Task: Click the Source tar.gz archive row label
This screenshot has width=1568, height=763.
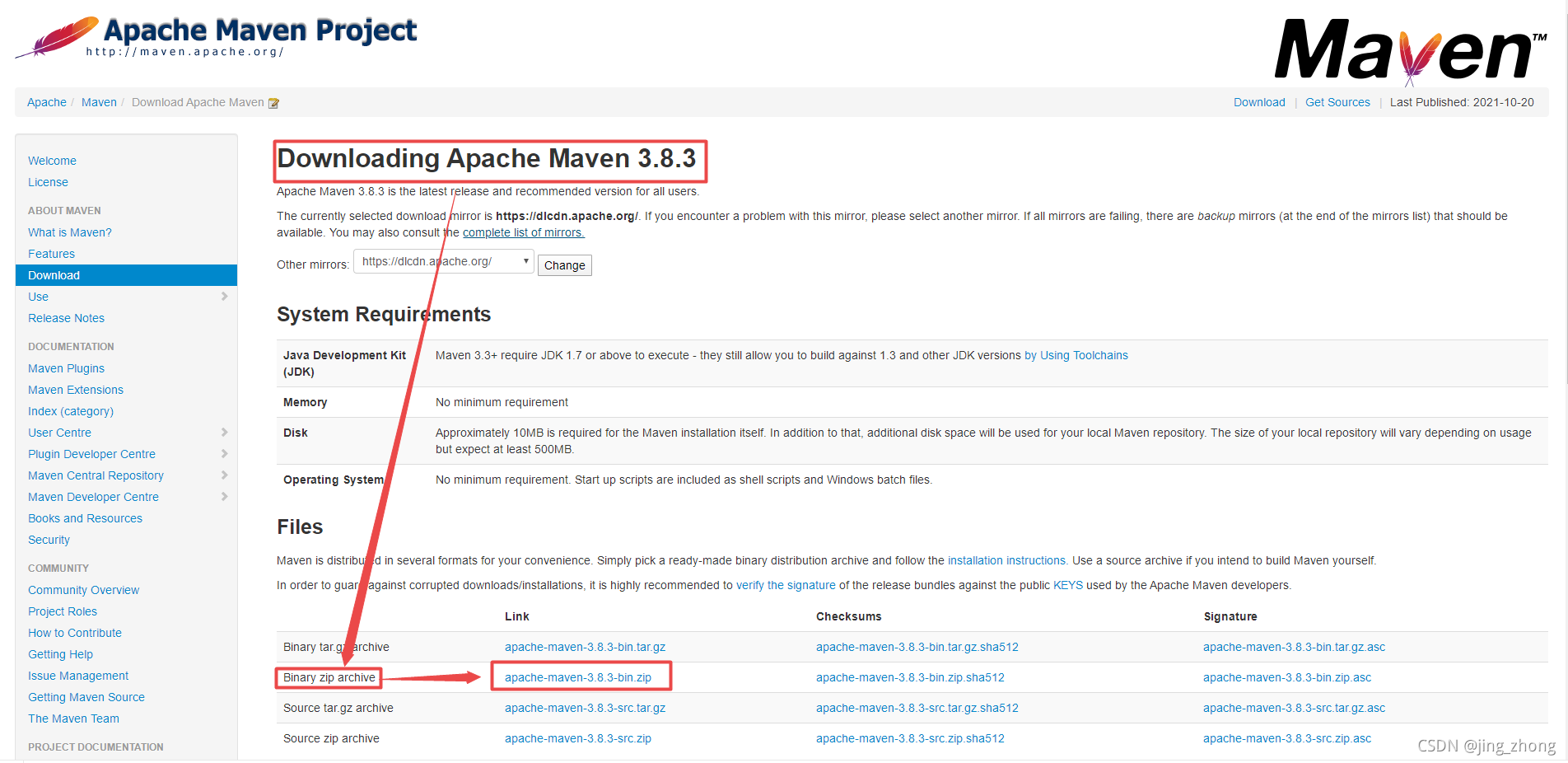Action: [338, 708]
